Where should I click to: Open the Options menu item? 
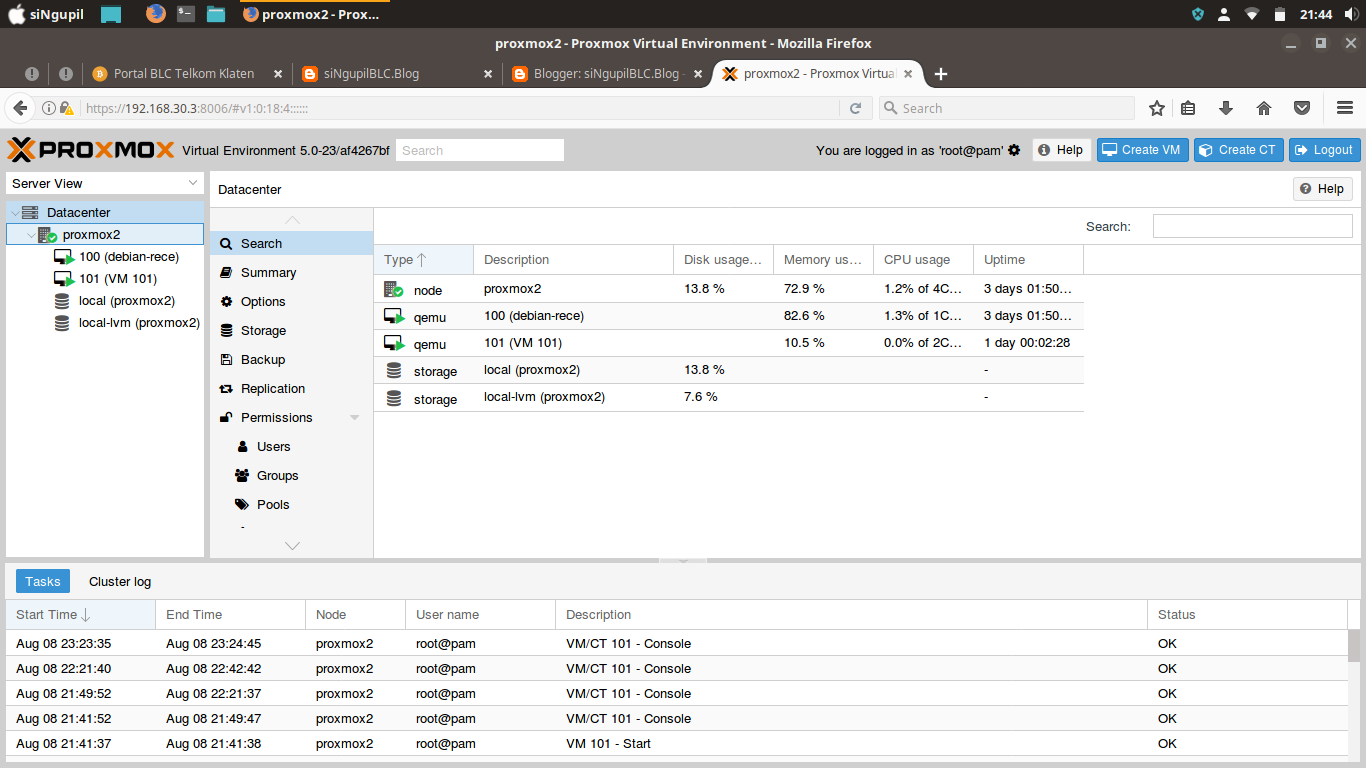(x=291, y=301)
